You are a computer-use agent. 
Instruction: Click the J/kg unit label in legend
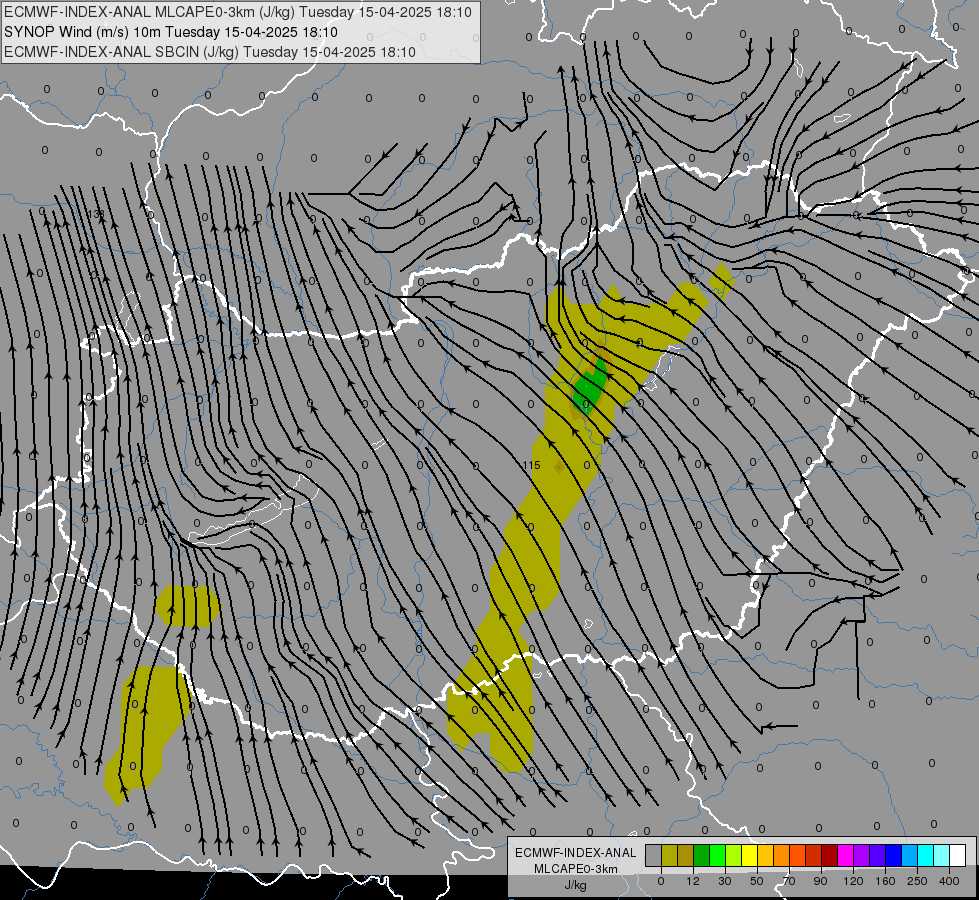(575, 885)
